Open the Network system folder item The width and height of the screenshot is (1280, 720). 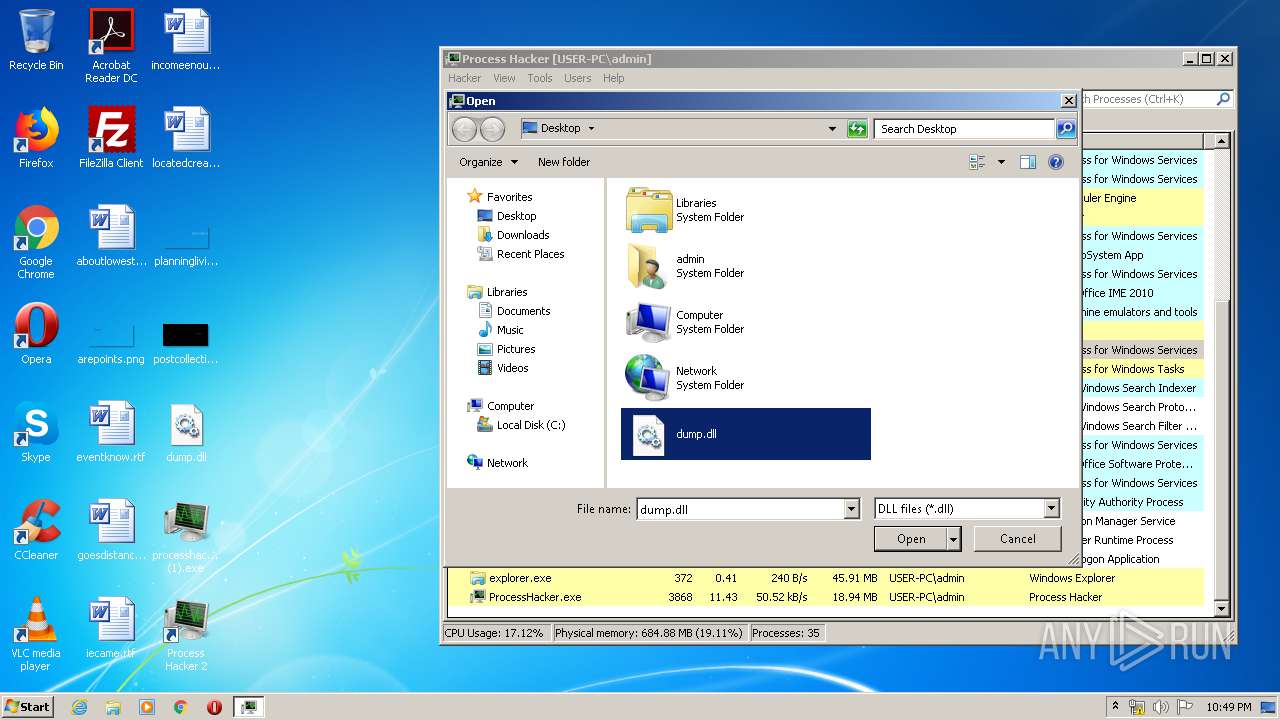pos(746,378)
